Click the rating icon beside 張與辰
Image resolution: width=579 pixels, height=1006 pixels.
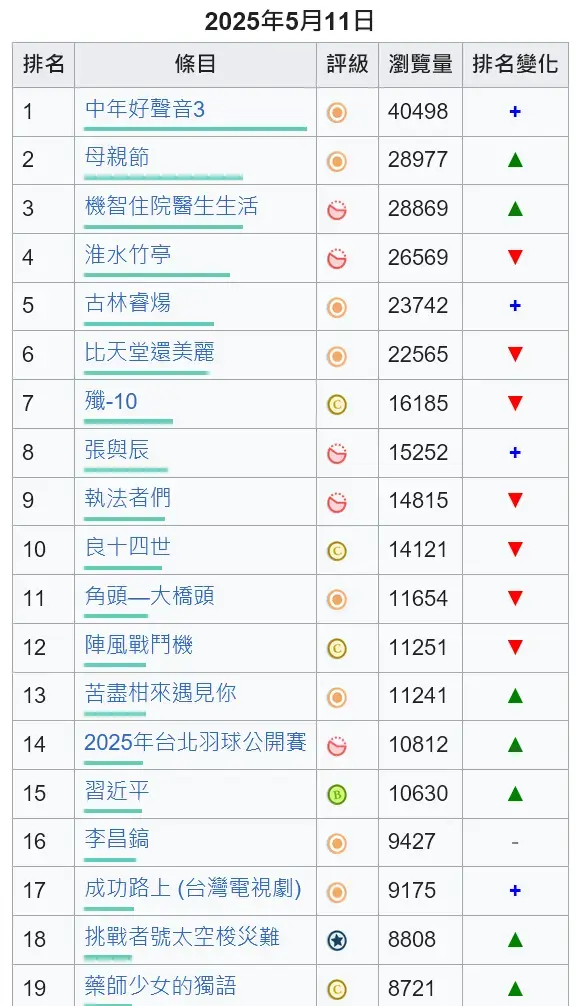point(337,454)
